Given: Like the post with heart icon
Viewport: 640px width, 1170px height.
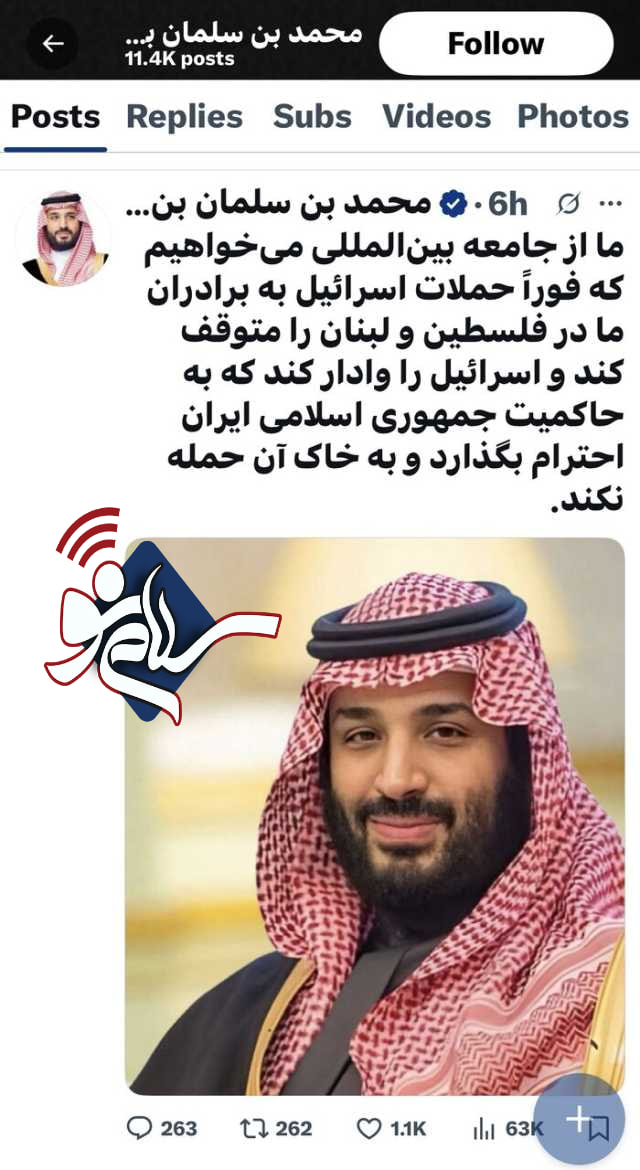Looking at the screenshot, I should 368,1128.
